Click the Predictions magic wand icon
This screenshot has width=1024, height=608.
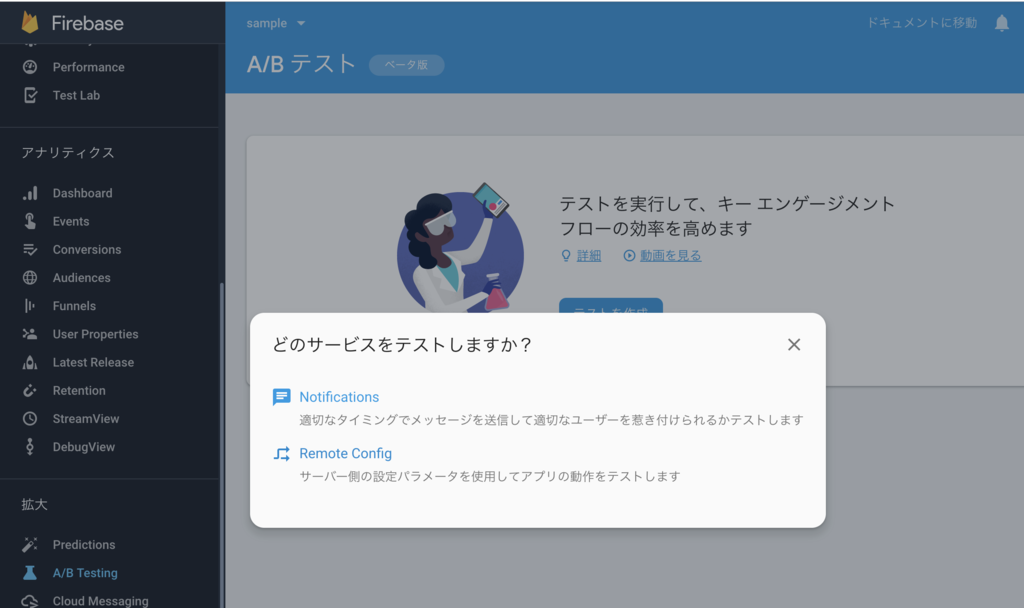[x=30, y=545]
